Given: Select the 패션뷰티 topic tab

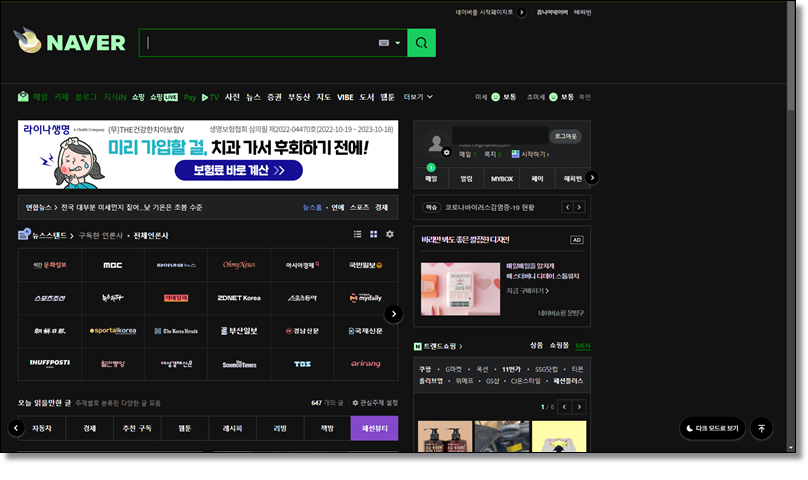Looking at the screenshot, I should (374, 428).
